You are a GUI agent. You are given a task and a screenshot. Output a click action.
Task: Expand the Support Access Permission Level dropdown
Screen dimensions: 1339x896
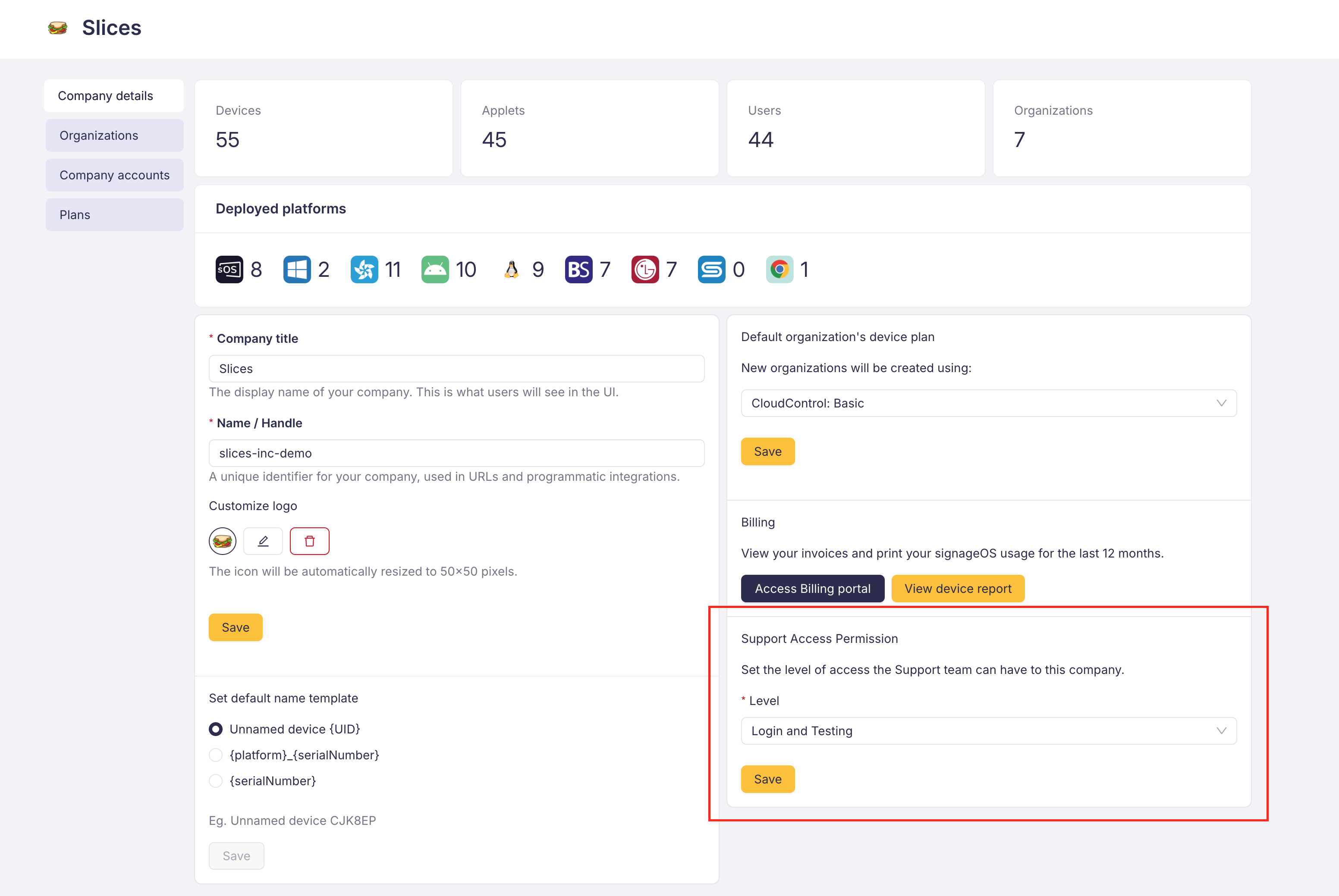(989, 730)
